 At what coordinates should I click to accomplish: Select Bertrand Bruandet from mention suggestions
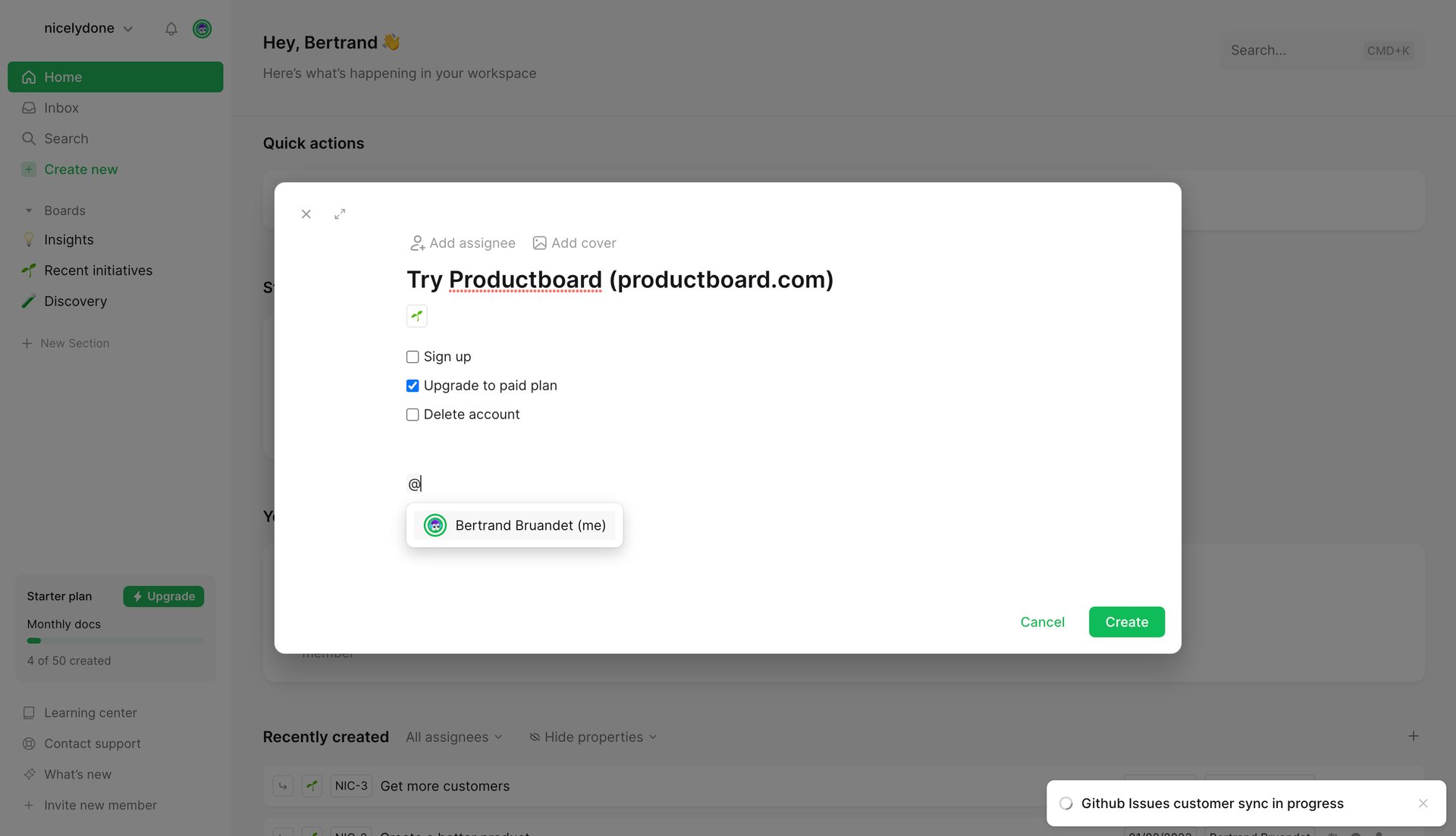[514, 524]
